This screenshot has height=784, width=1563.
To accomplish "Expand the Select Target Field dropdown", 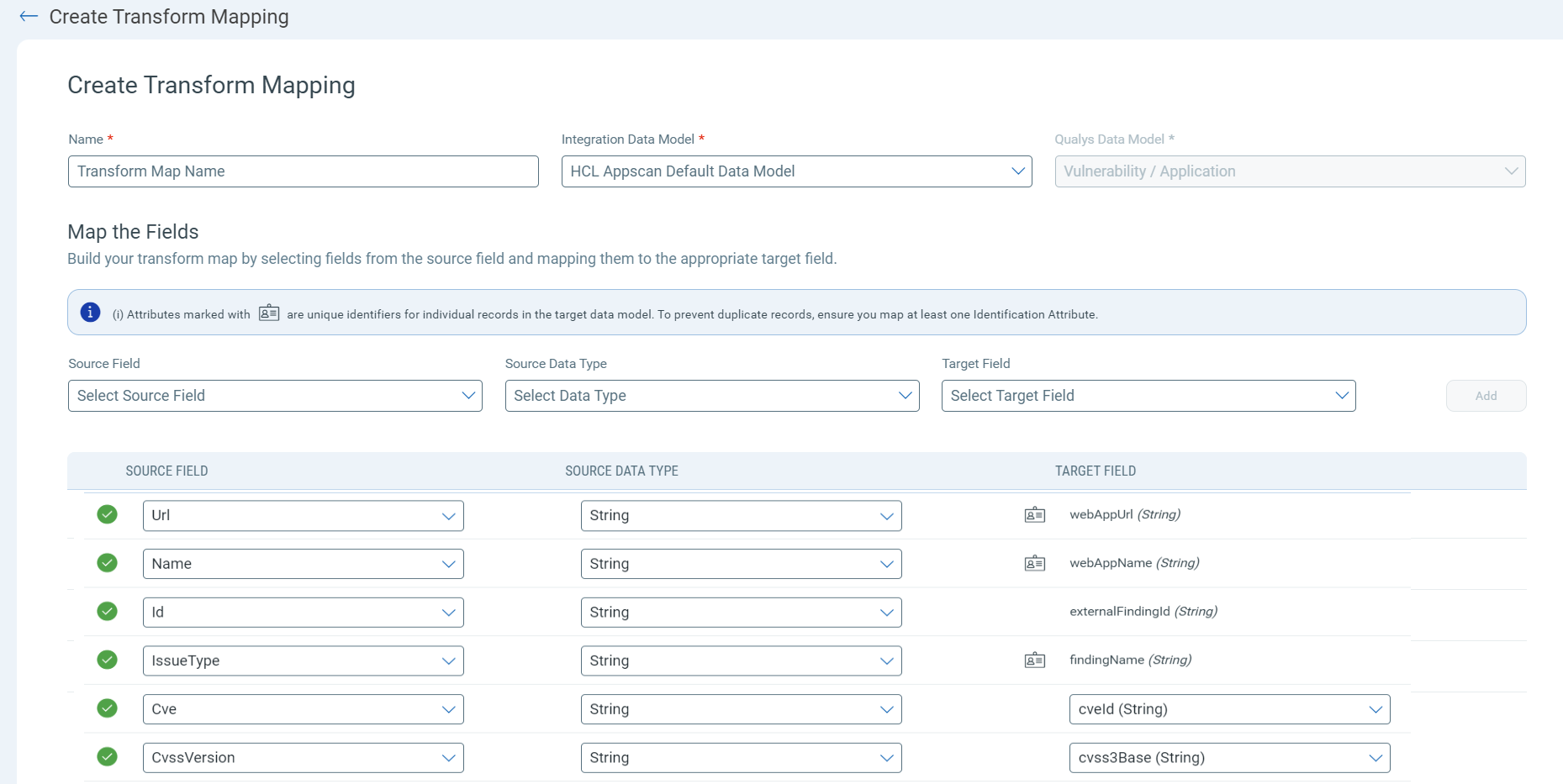I will click(1148, 396).
